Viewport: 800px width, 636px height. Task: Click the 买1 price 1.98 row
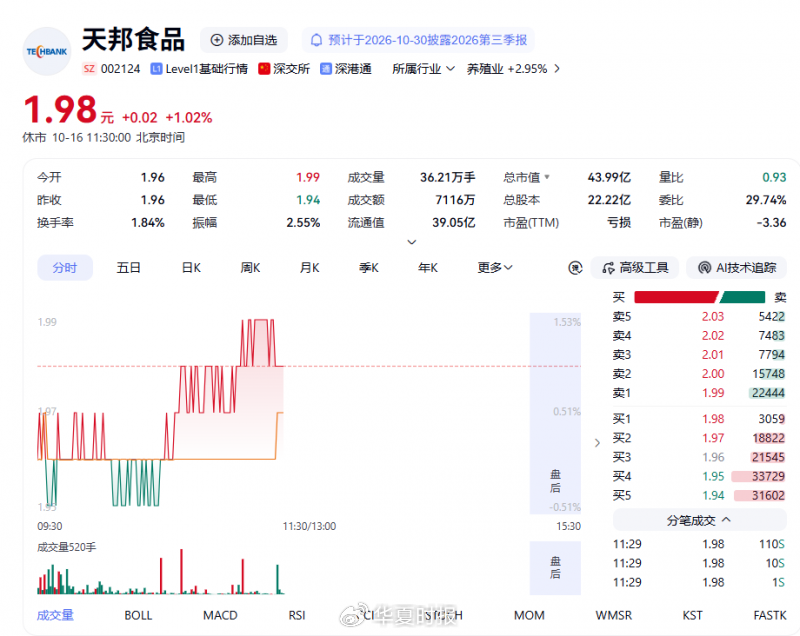[x=698, y=419]
